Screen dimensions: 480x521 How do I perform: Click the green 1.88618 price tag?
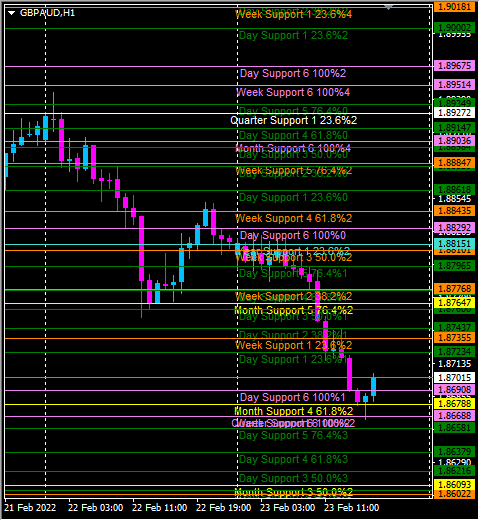pos(454,190)
